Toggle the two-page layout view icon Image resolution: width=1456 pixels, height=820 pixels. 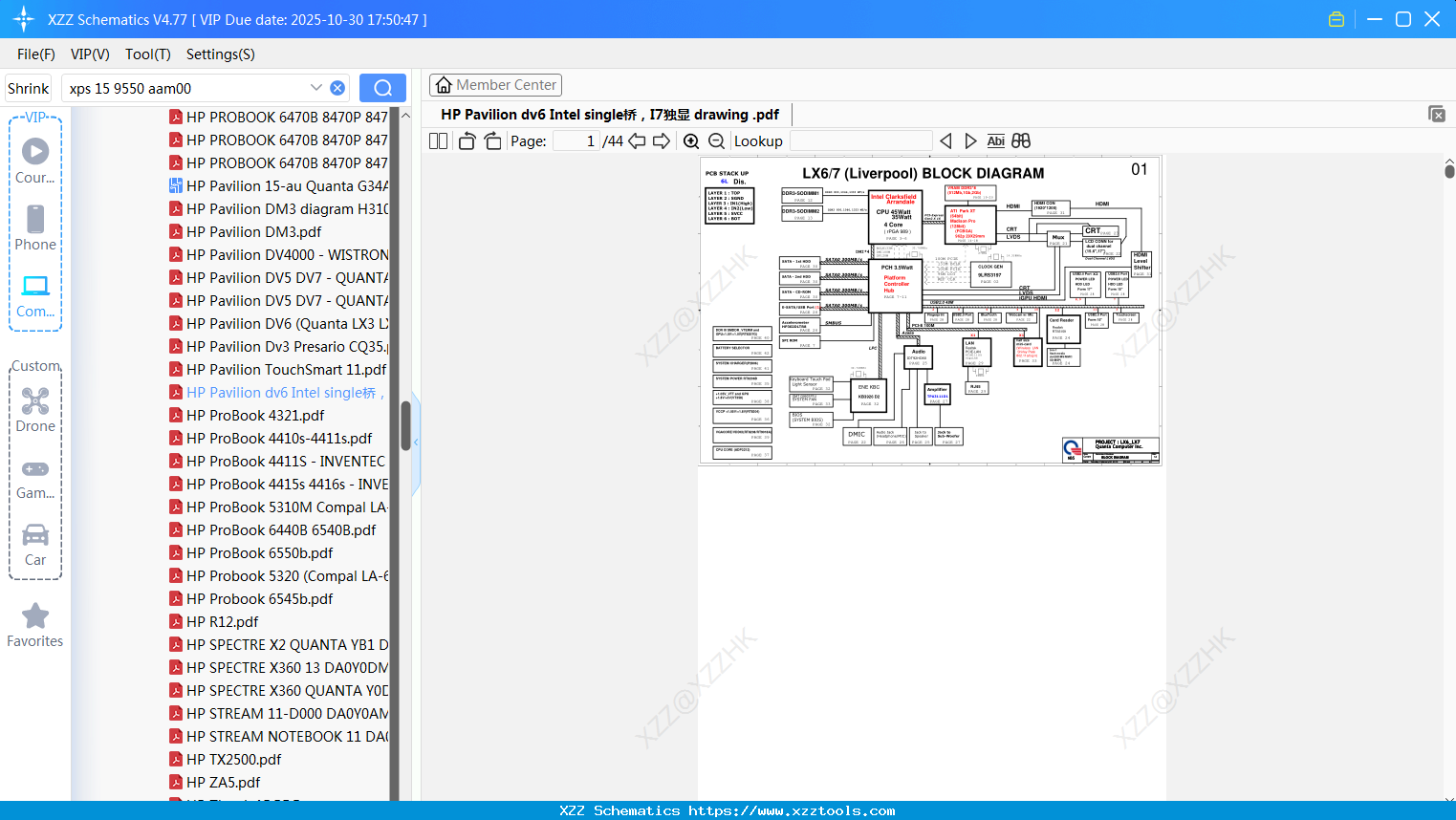click(439, 141)
